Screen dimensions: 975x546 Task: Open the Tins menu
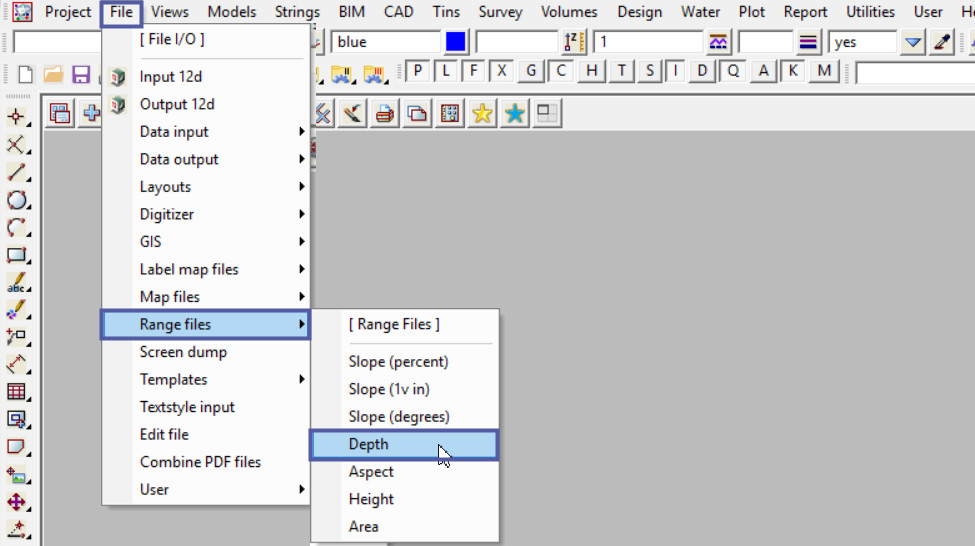coord(446,12)
